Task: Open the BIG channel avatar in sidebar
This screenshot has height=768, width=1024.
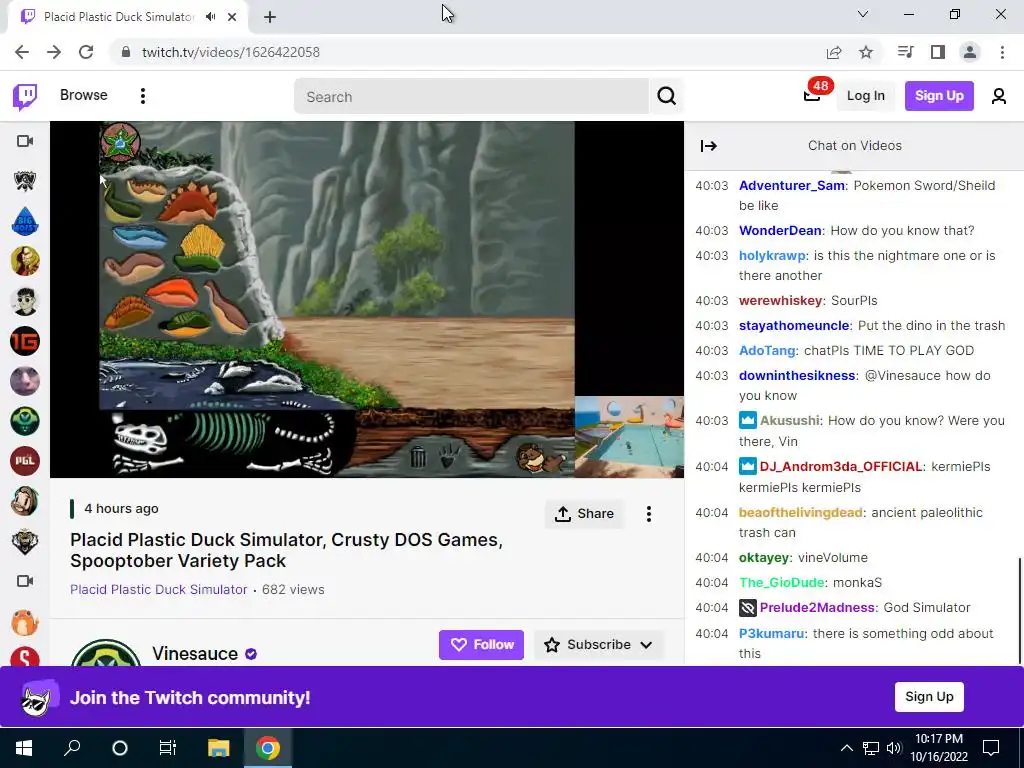Action: click(25, 221)
